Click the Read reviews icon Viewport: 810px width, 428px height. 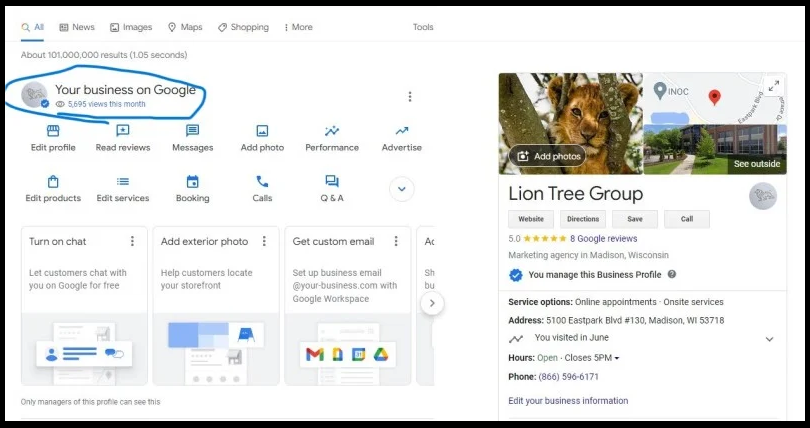(x=123, y=131)
